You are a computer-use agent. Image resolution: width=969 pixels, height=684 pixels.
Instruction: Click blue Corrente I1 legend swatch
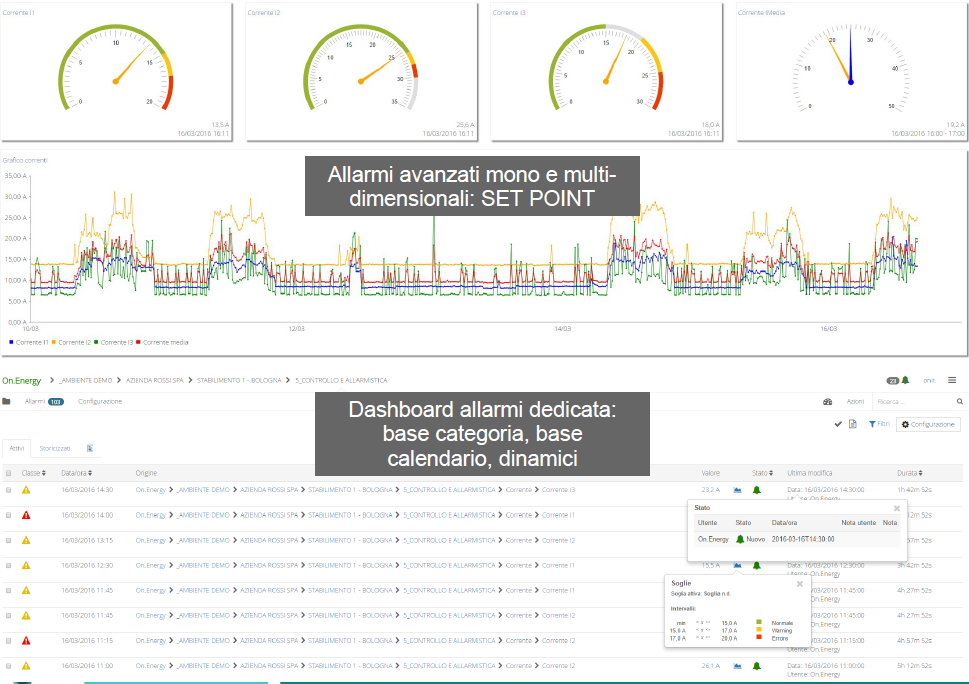[11, 342]
